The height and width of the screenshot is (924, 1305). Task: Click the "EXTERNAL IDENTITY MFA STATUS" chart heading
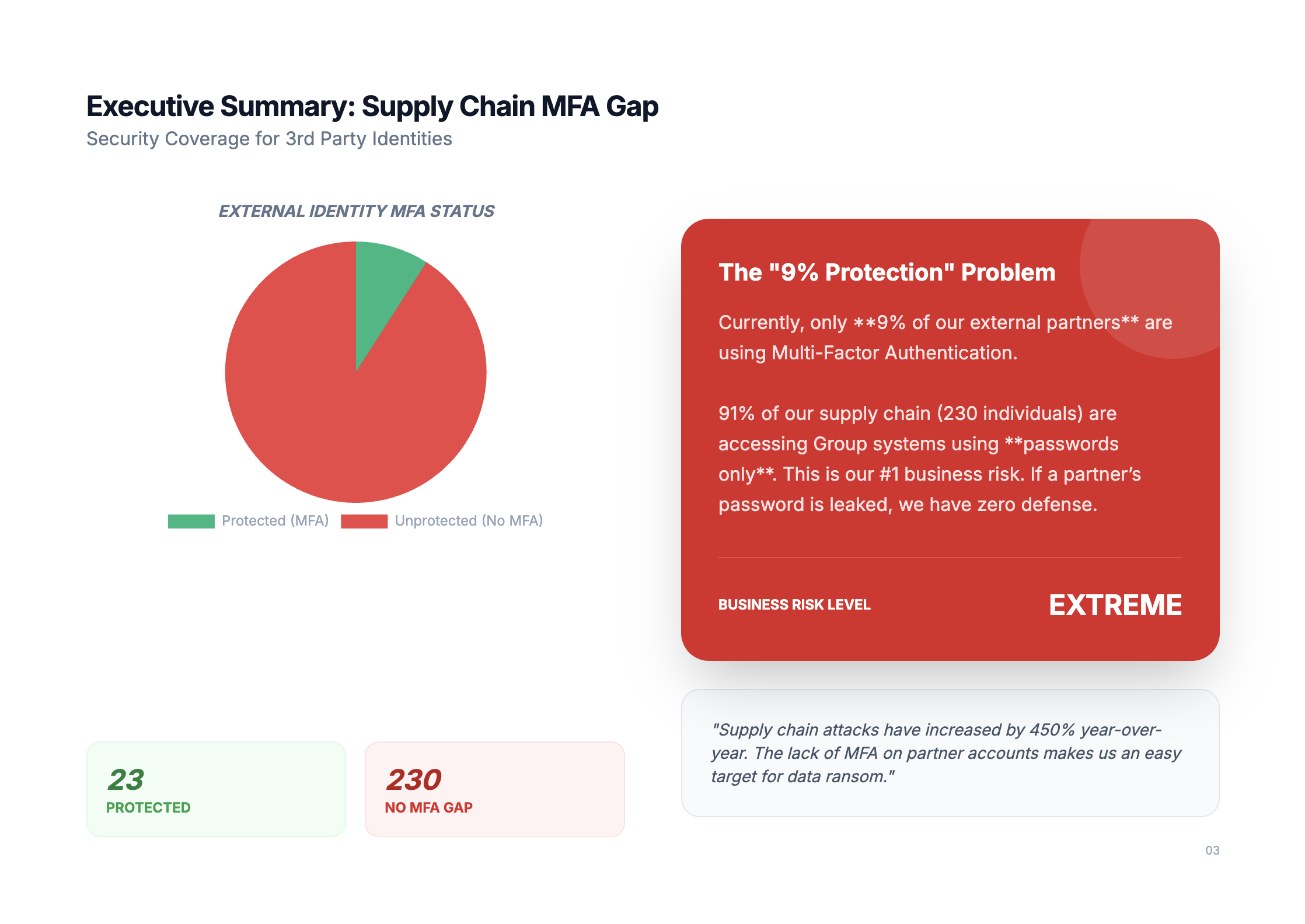coord(356,211)
